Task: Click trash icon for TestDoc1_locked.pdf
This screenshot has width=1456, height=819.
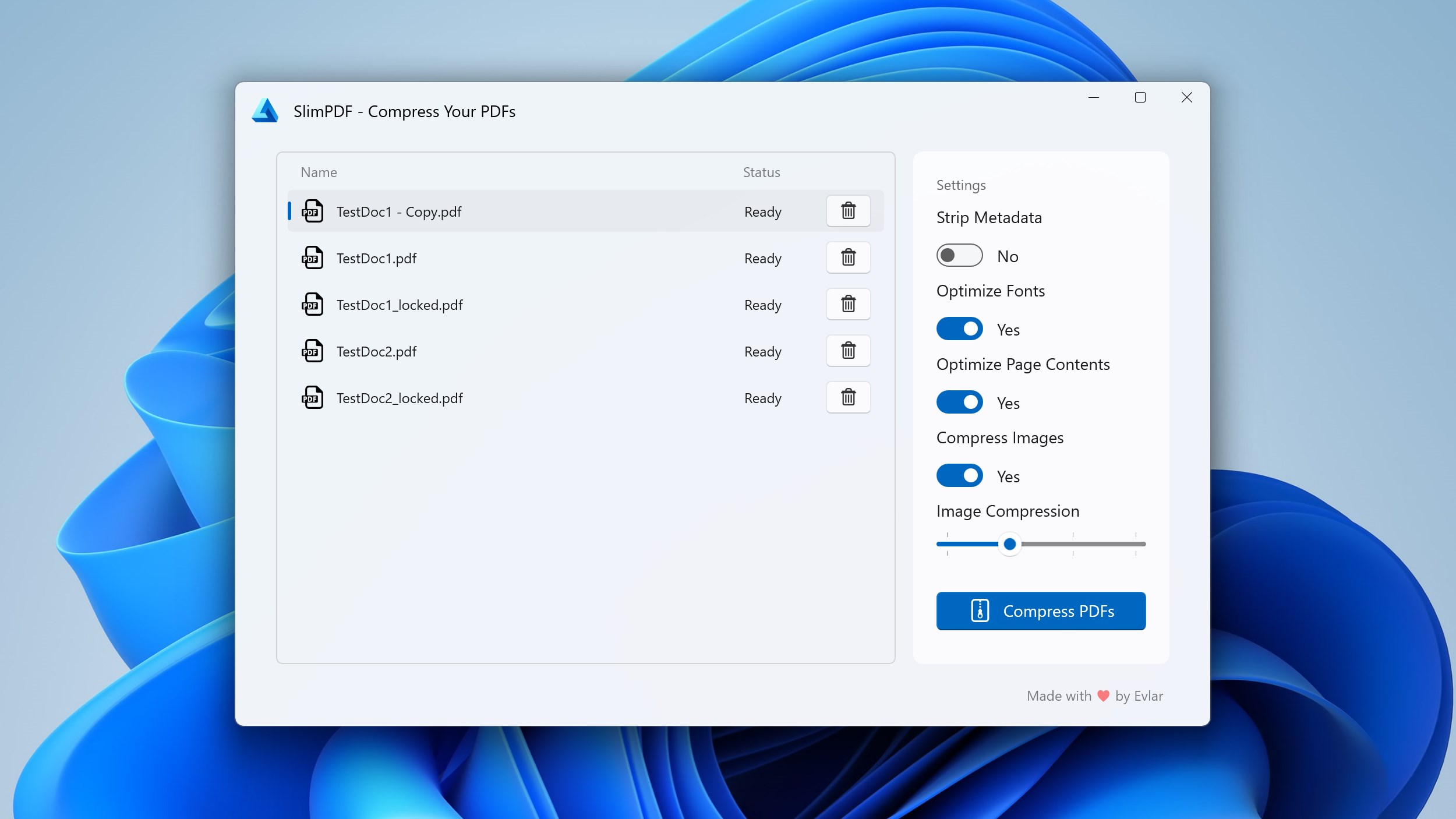Action: [x=848, y=304]
